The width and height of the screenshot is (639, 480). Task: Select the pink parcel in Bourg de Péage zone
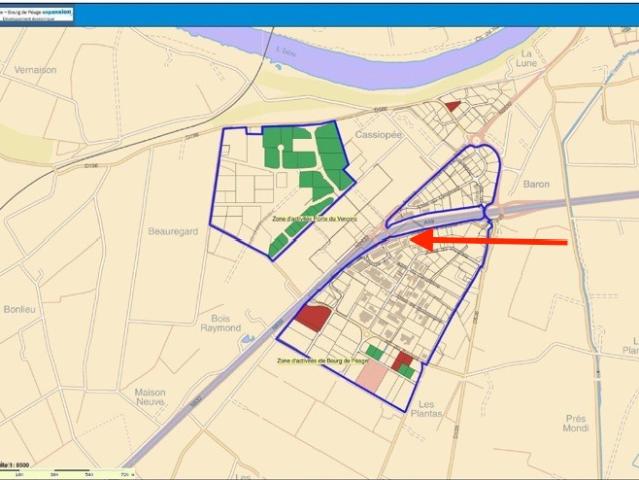point(372,376)
